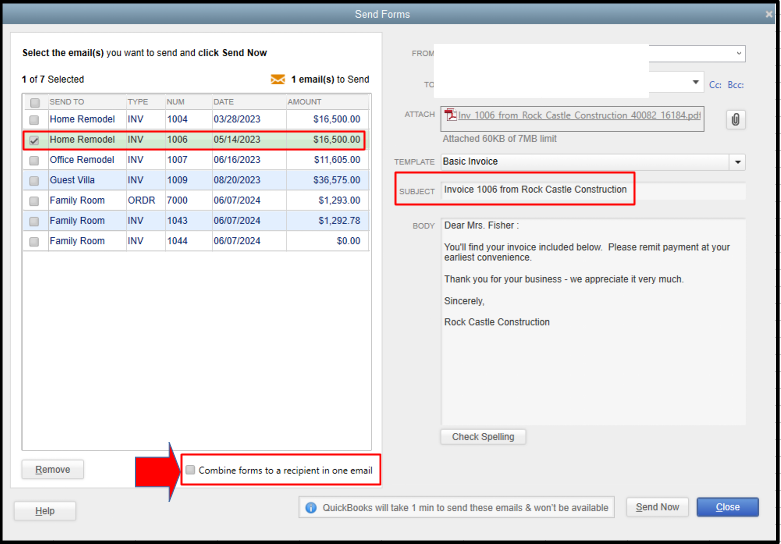781x544 pixels.
Task: Click the Help button
Action: [x=45, y=511]
